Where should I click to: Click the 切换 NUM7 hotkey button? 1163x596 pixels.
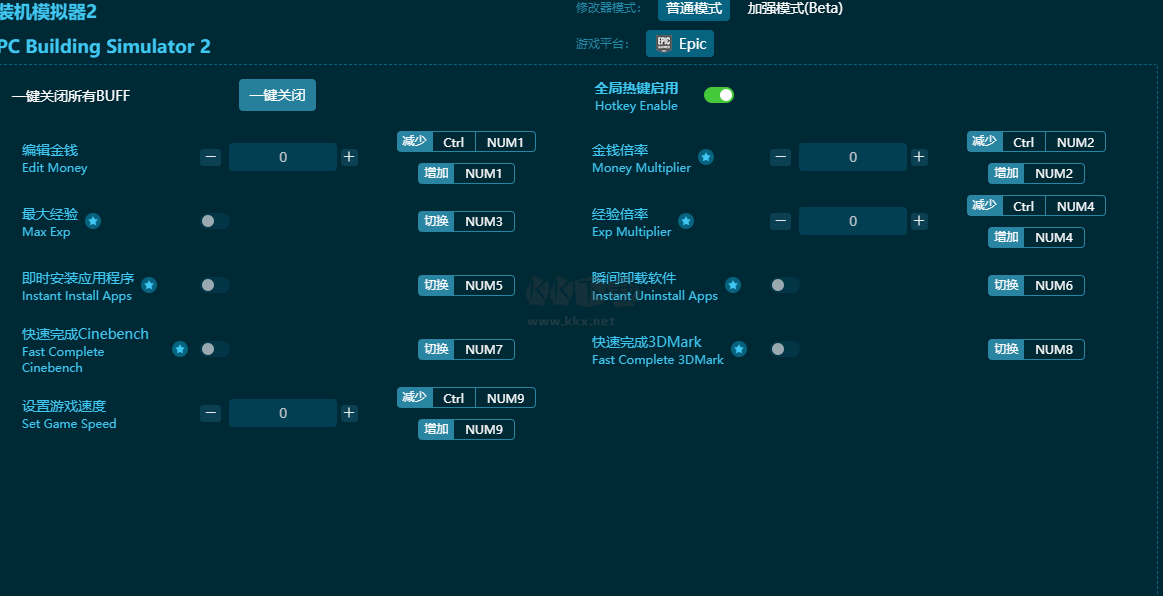tap(467, 349)
